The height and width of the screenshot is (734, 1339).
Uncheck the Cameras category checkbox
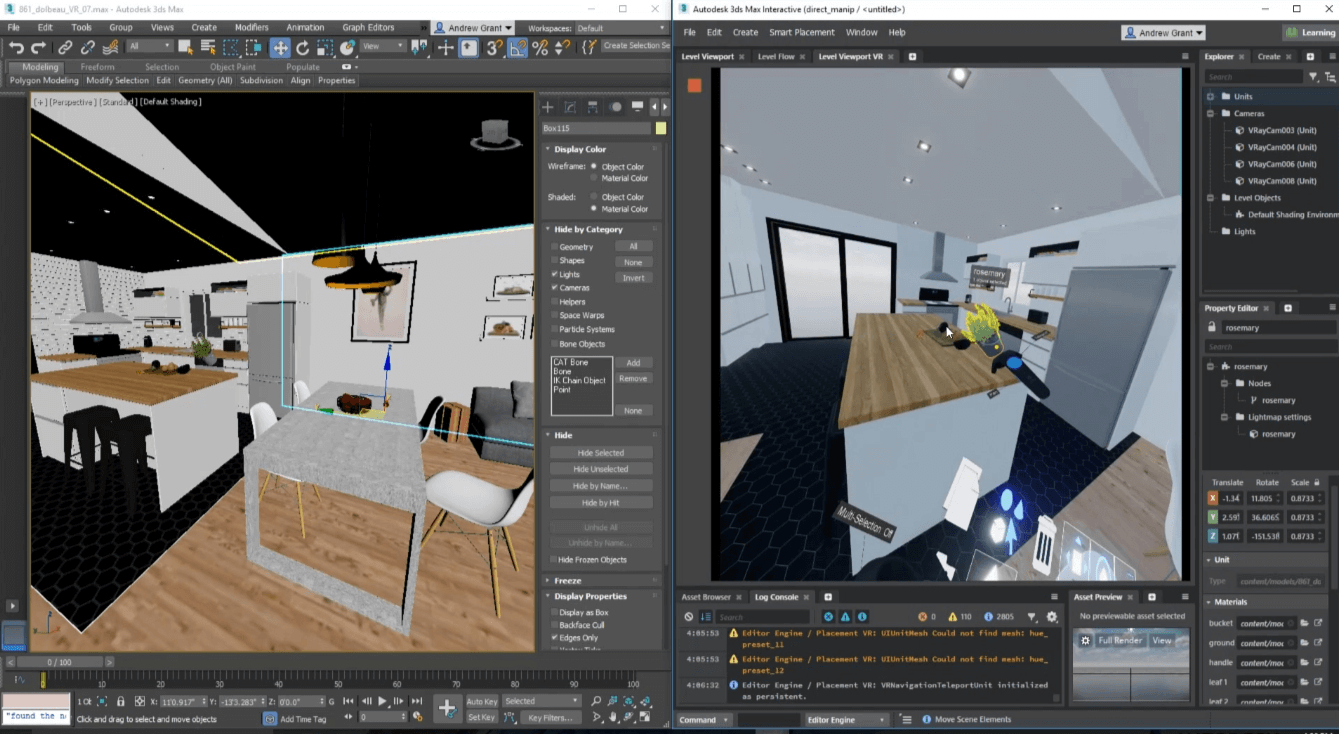[x=555, y=288]
